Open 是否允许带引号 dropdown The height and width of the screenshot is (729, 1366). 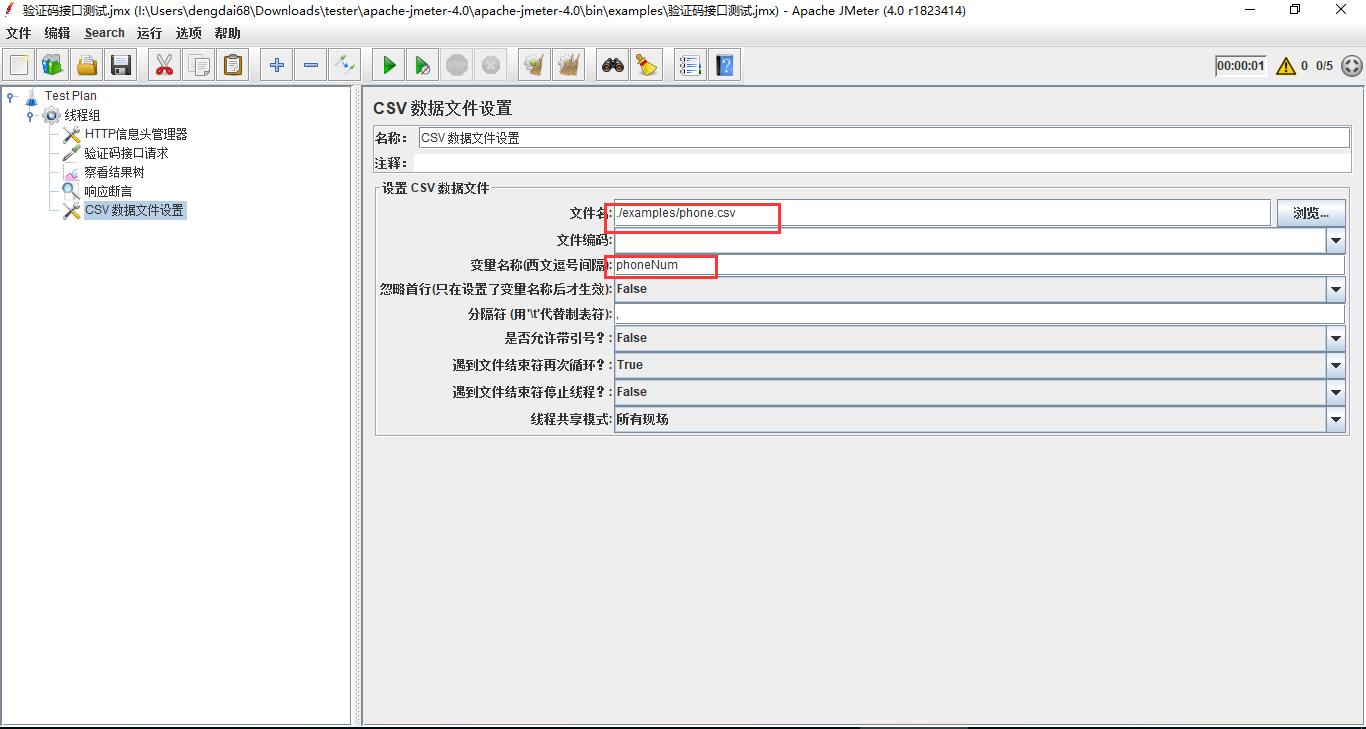pos(1336,338)
